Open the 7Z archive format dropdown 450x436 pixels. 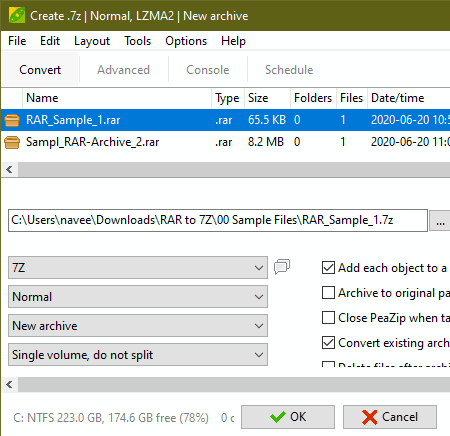(x=138, y=267)
